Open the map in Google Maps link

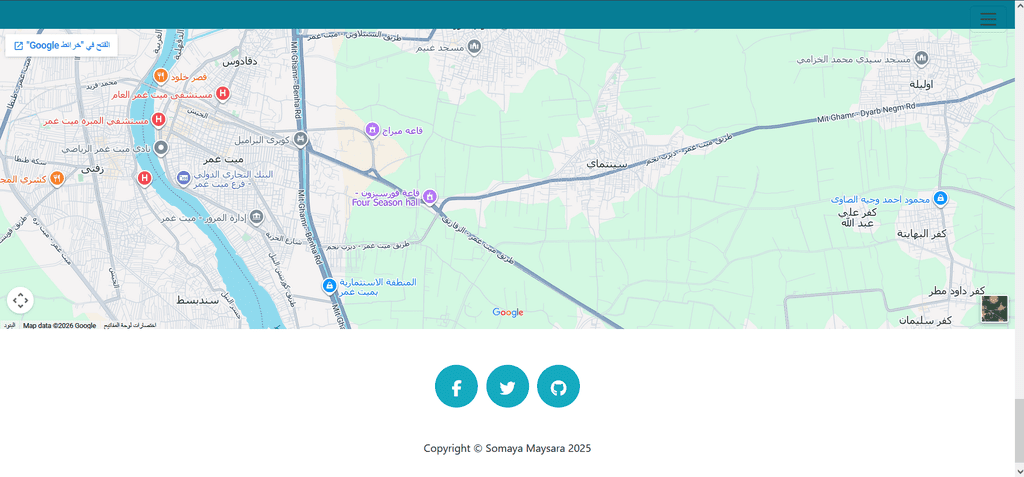pyautogui.click(x=61, y=45)
